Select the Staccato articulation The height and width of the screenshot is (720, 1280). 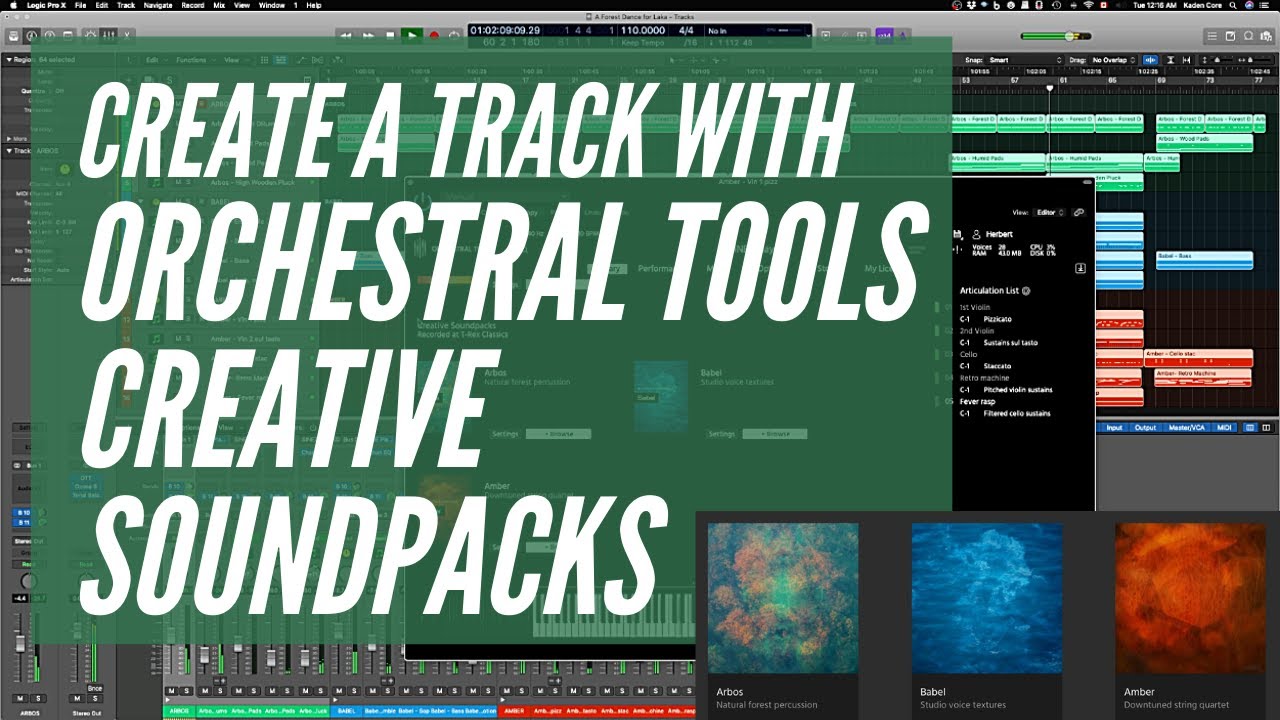coord(997,366)
